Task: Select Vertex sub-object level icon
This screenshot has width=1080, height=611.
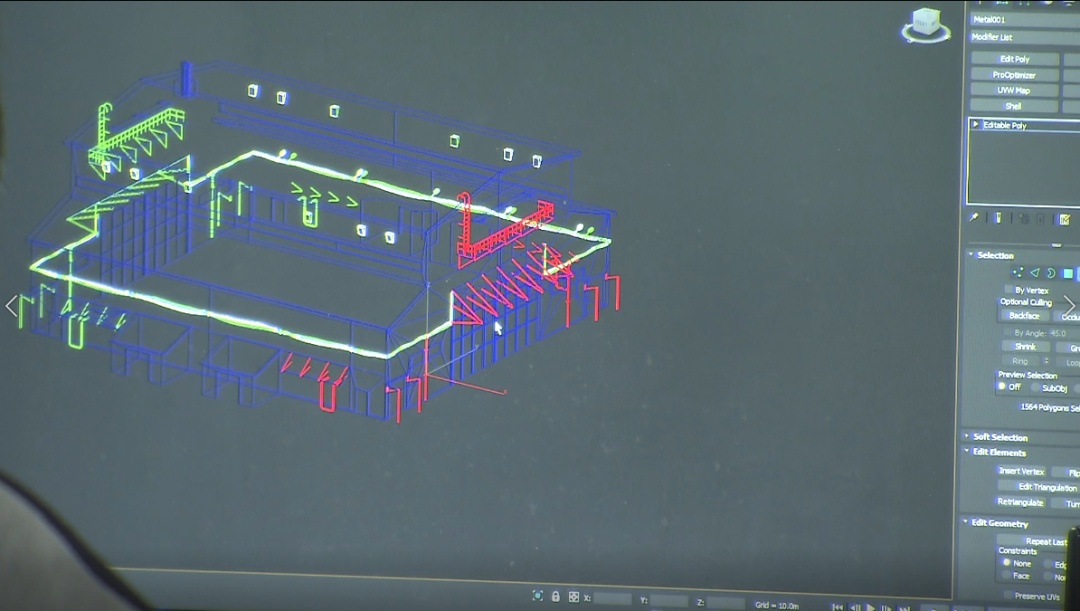Action: pyautogui.click(x=1018, y=273)
